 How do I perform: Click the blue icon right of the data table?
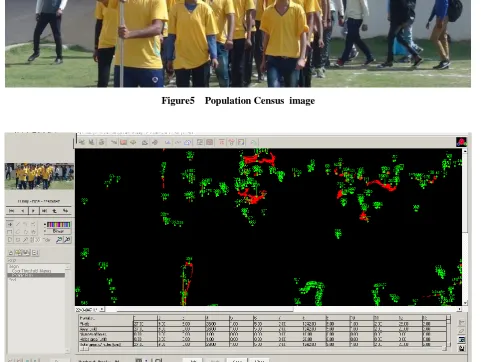(461, 340)
